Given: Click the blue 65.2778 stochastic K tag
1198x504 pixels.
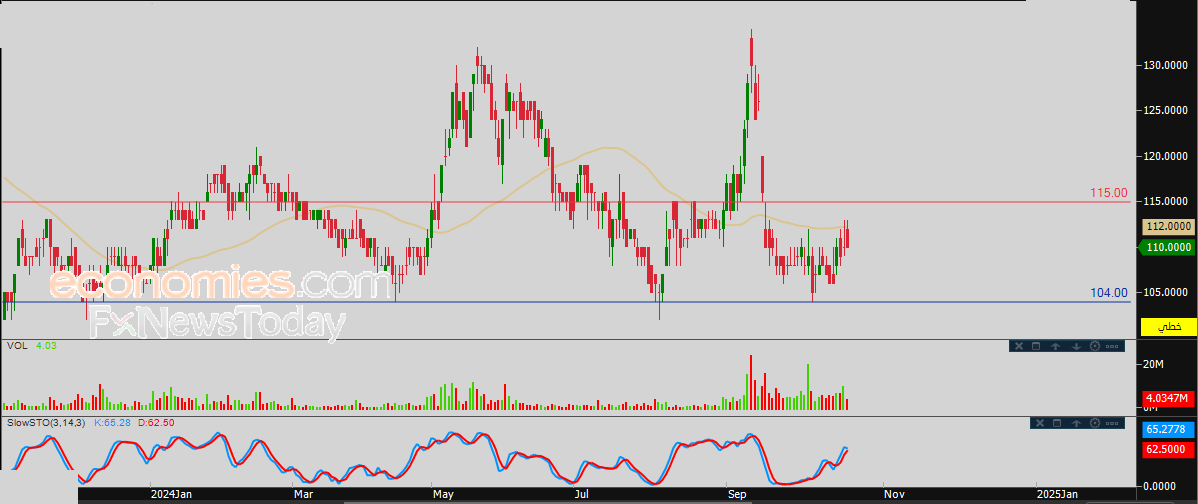Looking at the screenshot, I should pos(1167,430).
